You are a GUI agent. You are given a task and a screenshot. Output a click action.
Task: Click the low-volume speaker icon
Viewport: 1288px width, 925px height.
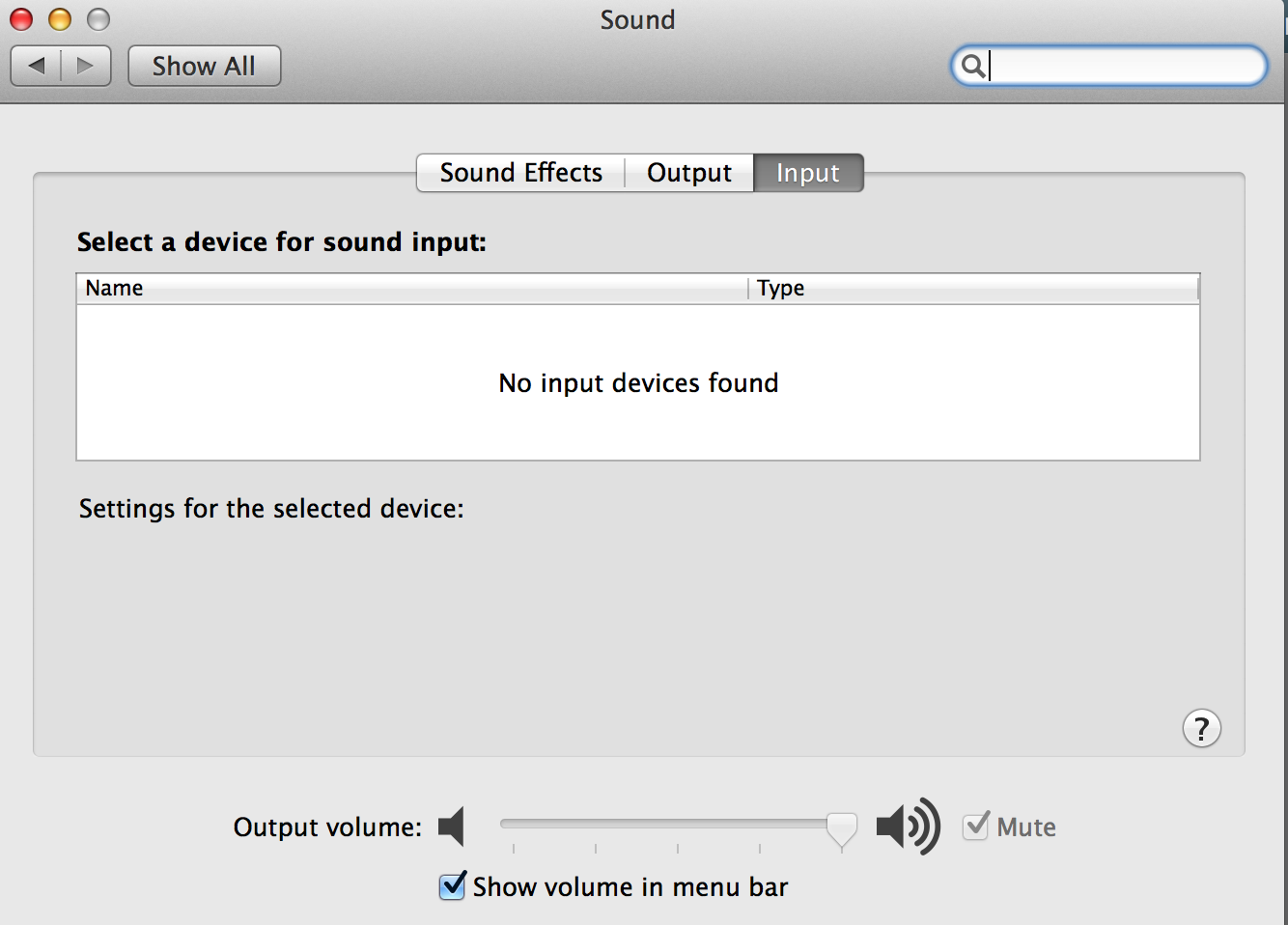pos(450,827)
